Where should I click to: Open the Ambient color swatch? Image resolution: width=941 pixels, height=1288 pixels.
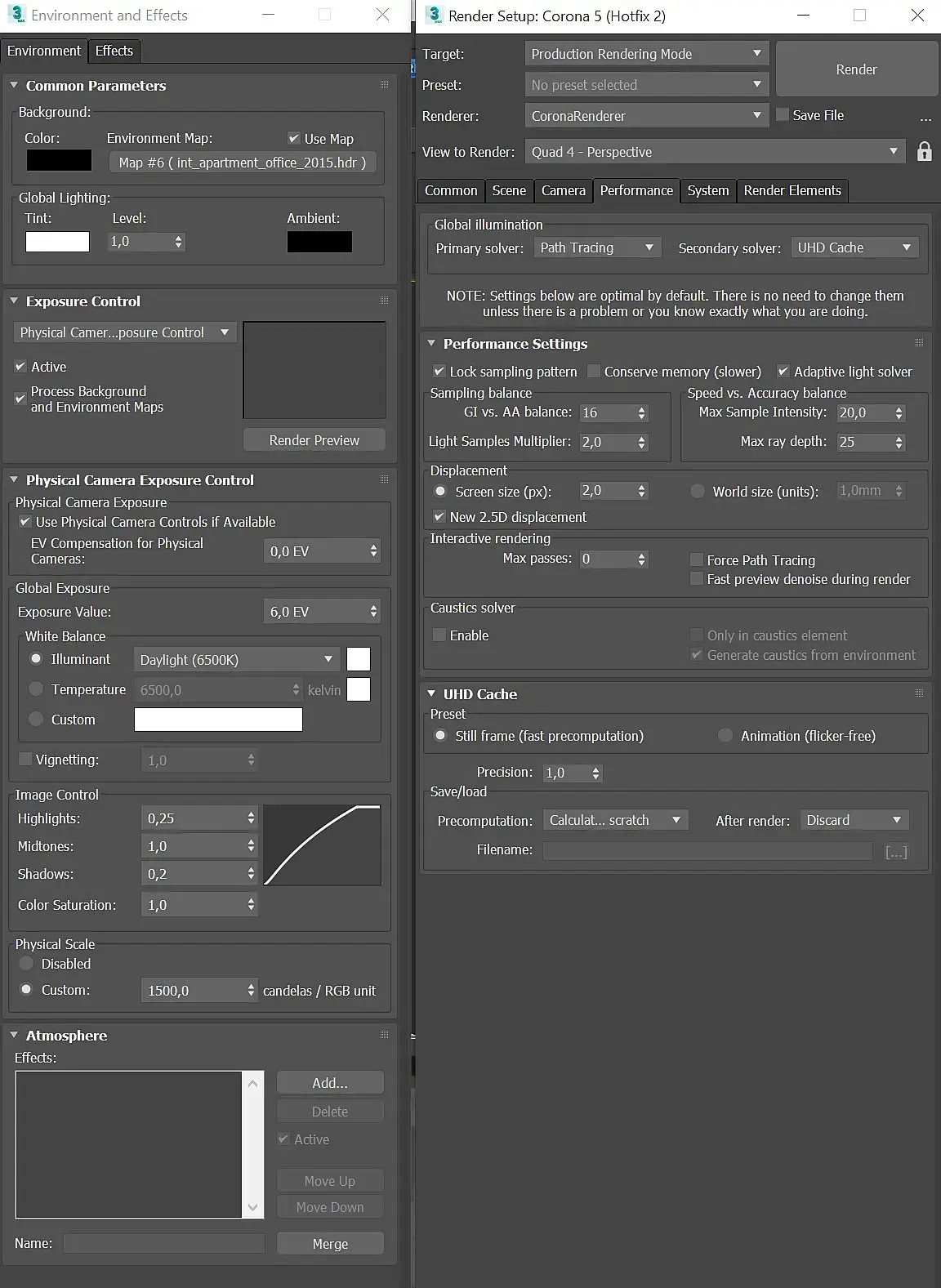(319, 242)
